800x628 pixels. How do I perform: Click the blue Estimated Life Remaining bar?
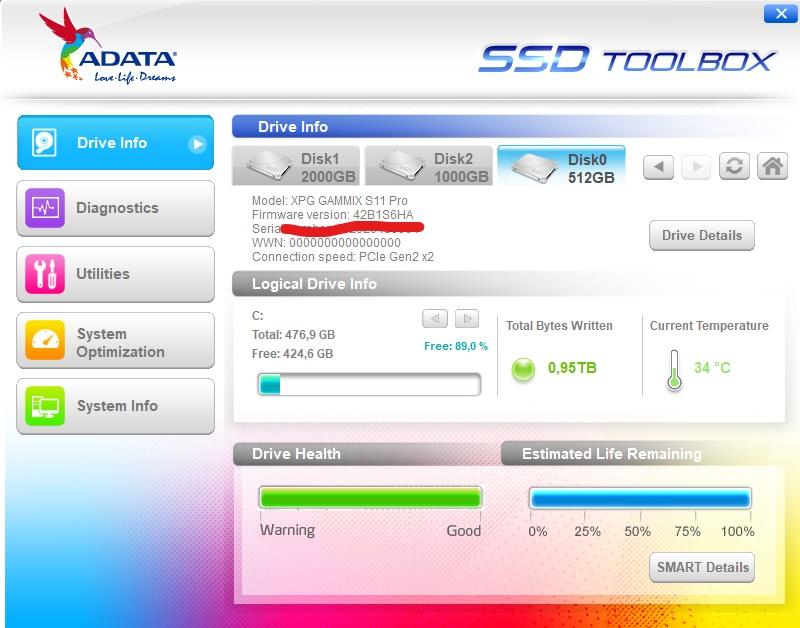[x=640, y=498]
